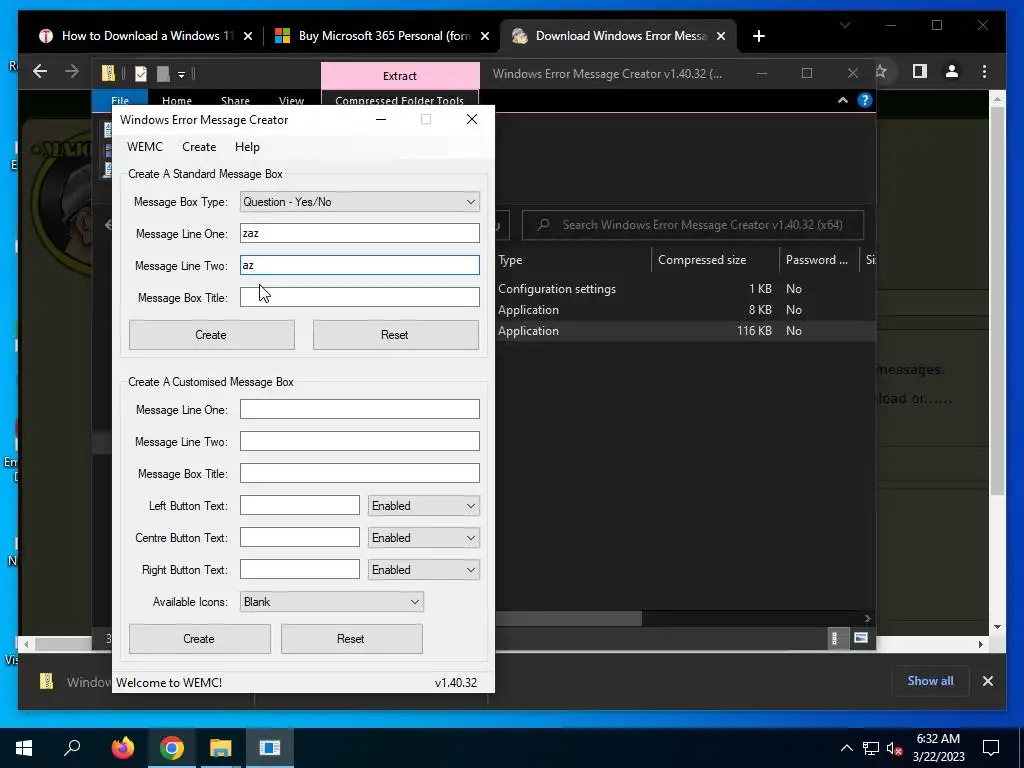1024x768 pixels.
Task: Bookmark this page star icon
Action: click(x=880, y=71)
